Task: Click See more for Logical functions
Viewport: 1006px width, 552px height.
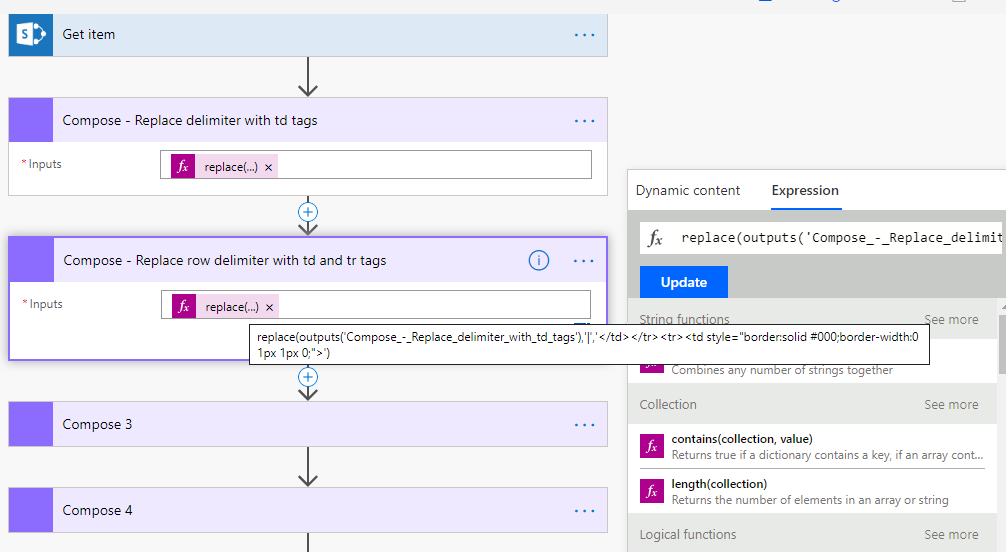Action: point(951,535)
